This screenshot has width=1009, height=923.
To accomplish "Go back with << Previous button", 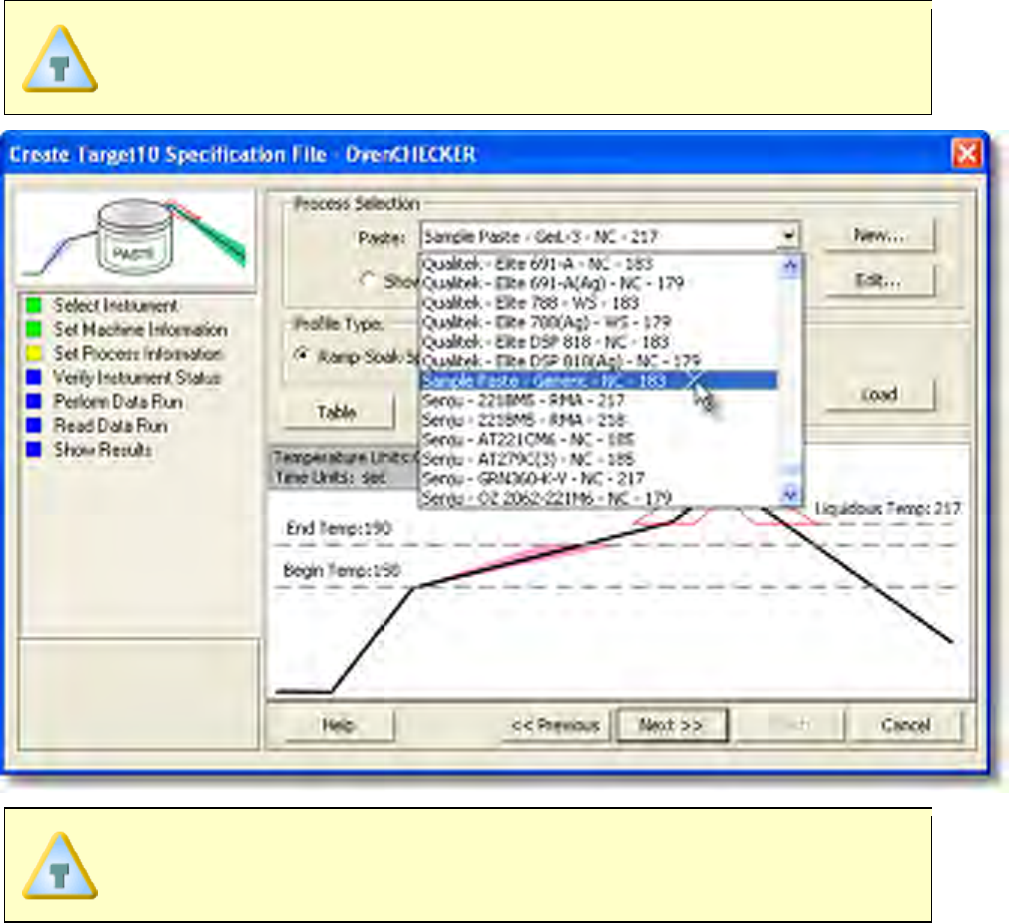I will click(x=555, y=725).
